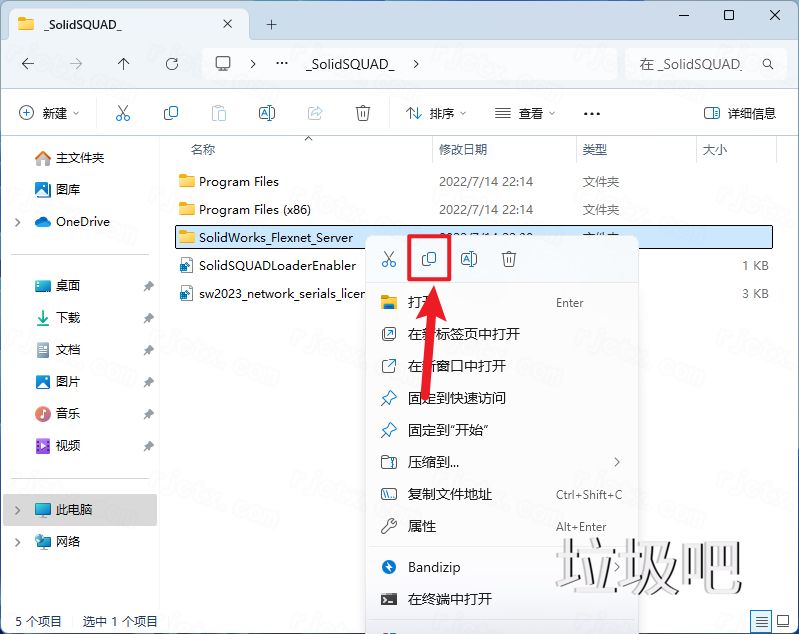Switch to details view icon in status bar
Viewport: 799px width, 634px height.
tap(762, 621)
